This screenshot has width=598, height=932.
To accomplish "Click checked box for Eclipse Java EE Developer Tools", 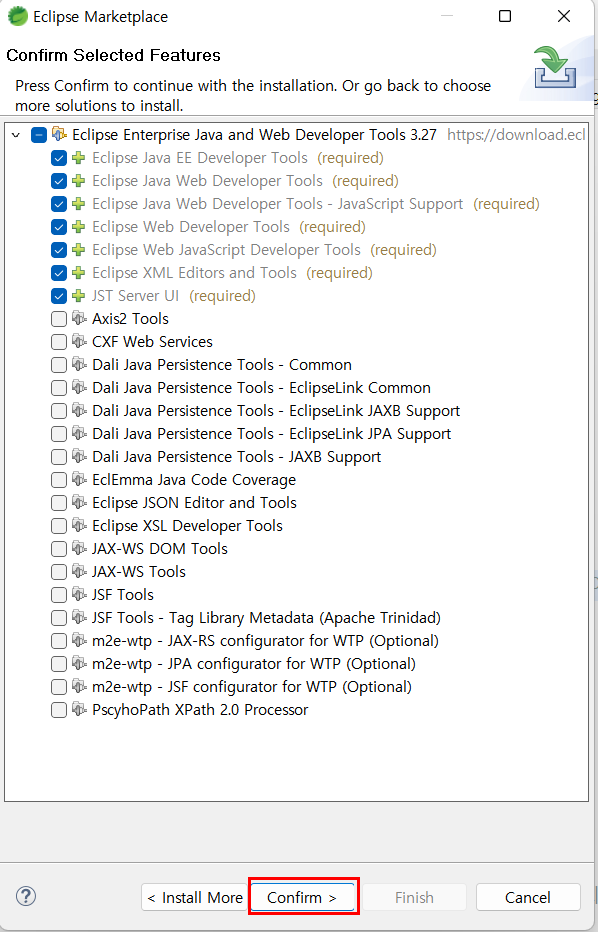I will point(59,158).
